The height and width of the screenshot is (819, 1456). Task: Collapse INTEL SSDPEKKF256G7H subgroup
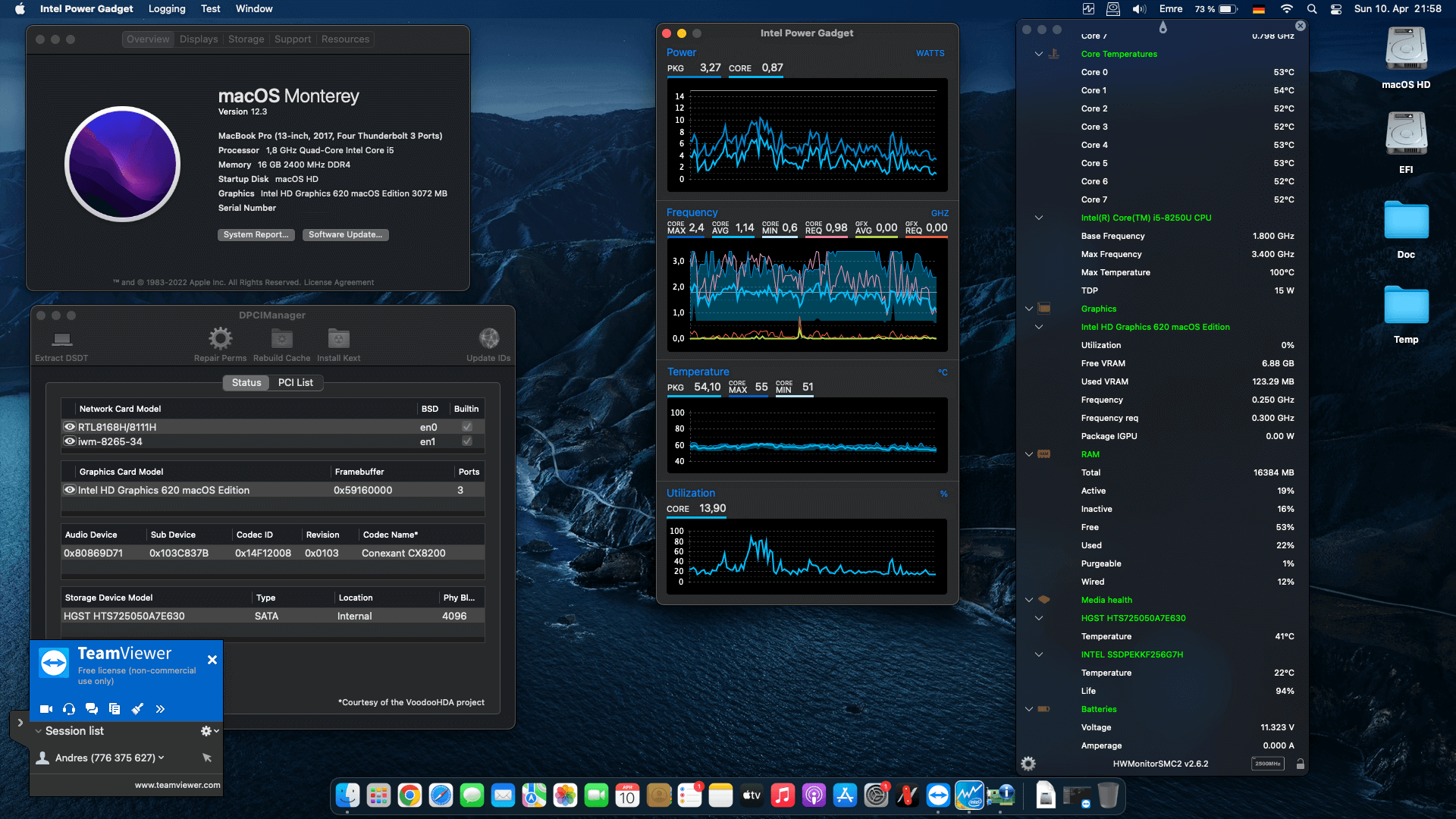click(x=1039, y=654)
